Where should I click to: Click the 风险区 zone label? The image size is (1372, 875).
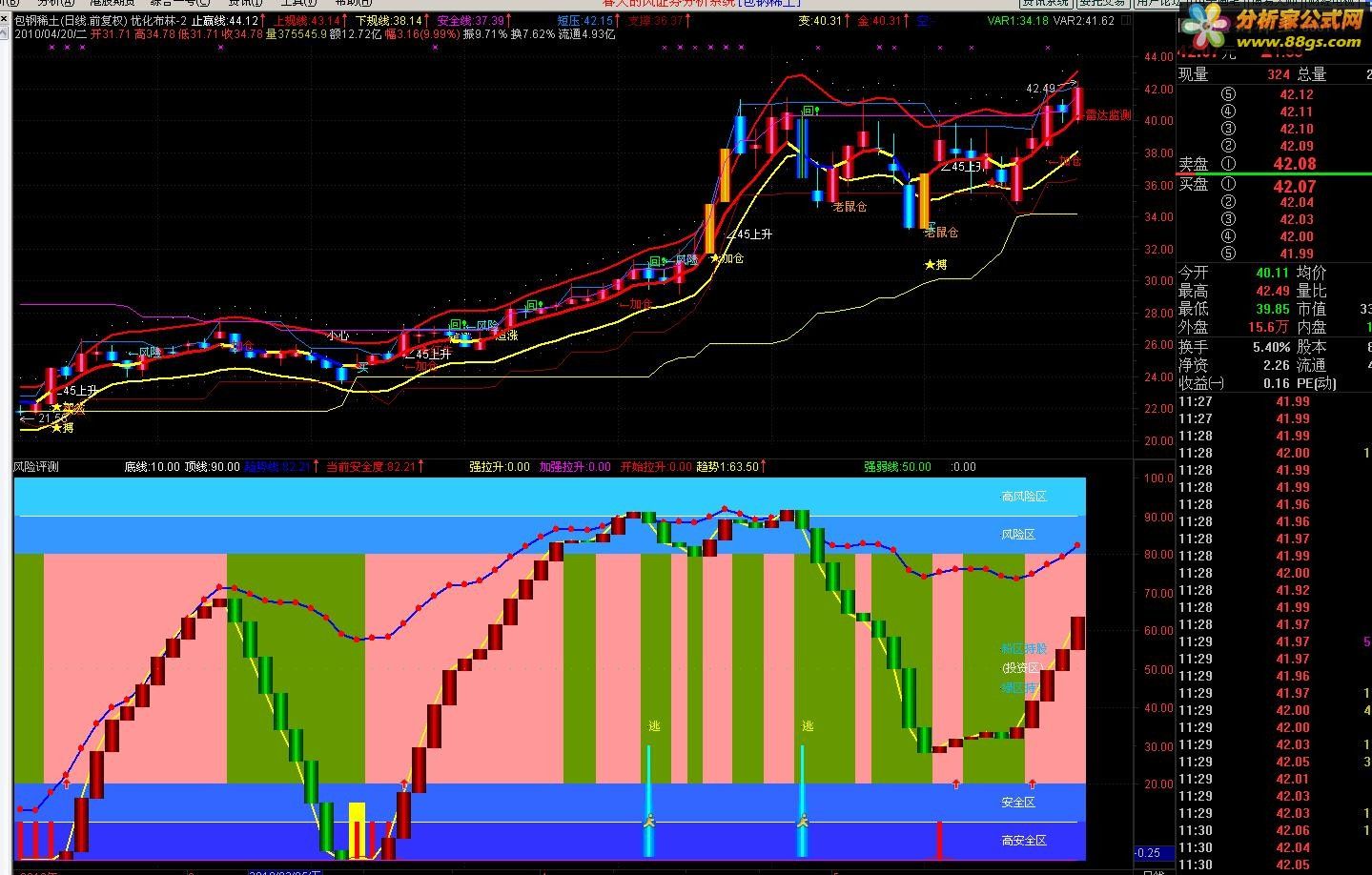click(1018, 535)
